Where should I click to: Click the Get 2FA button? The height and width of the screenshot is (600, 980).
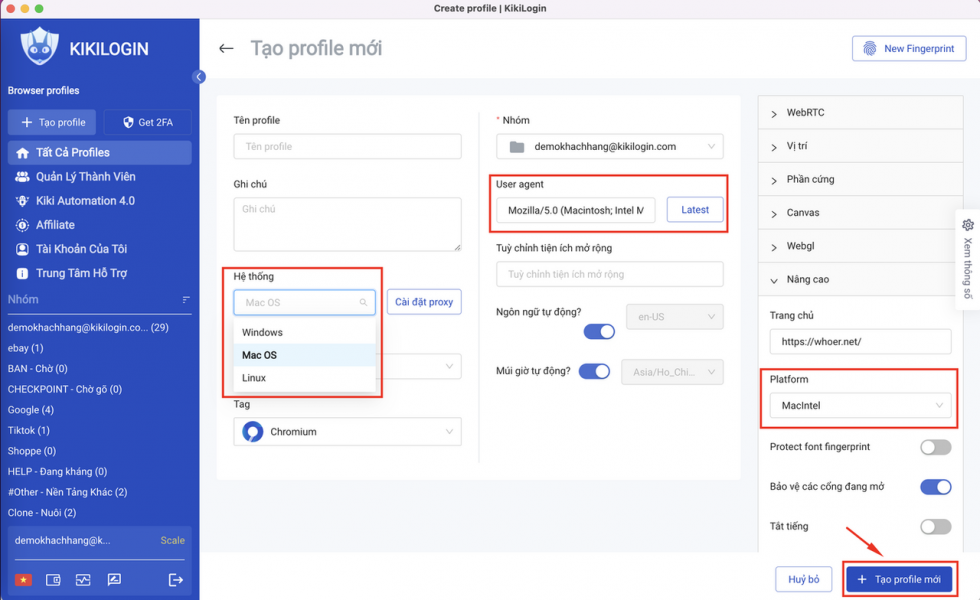[x=148, y=122]
